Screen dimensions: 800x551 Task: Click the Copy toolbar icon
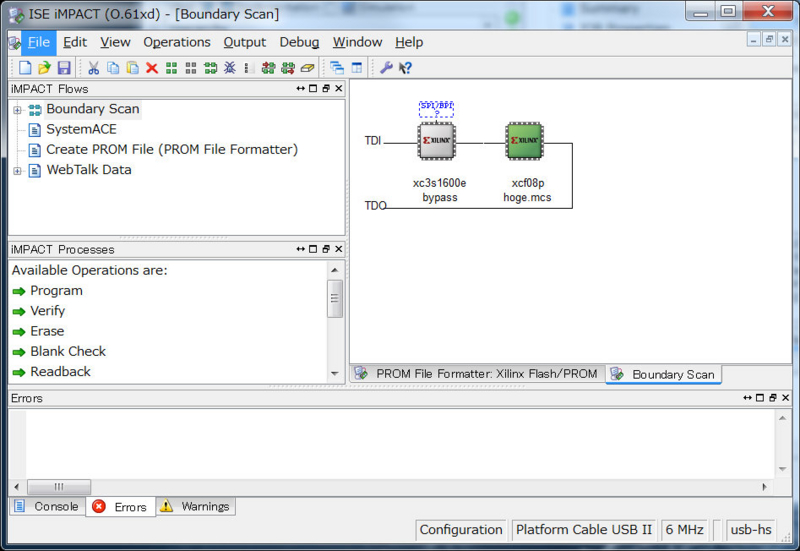(x=113, y=68)
